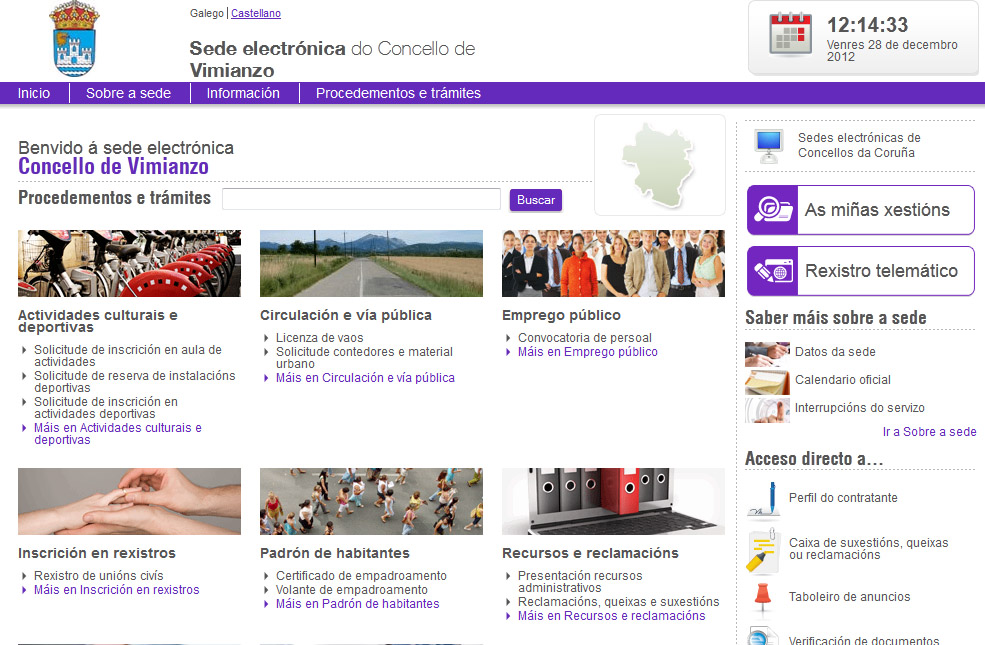The image size is (985, 645).
Task: Click the Buscar search button
Action: (x=536, y=200)
